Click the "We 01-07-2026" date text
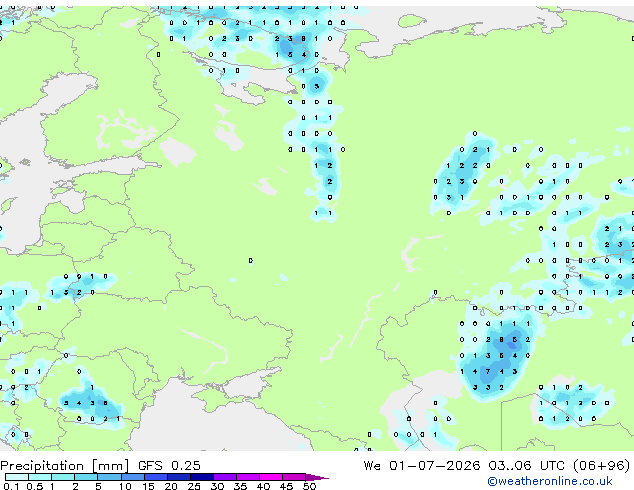Viewport: 634px width, 490px height. click(422, 466)
